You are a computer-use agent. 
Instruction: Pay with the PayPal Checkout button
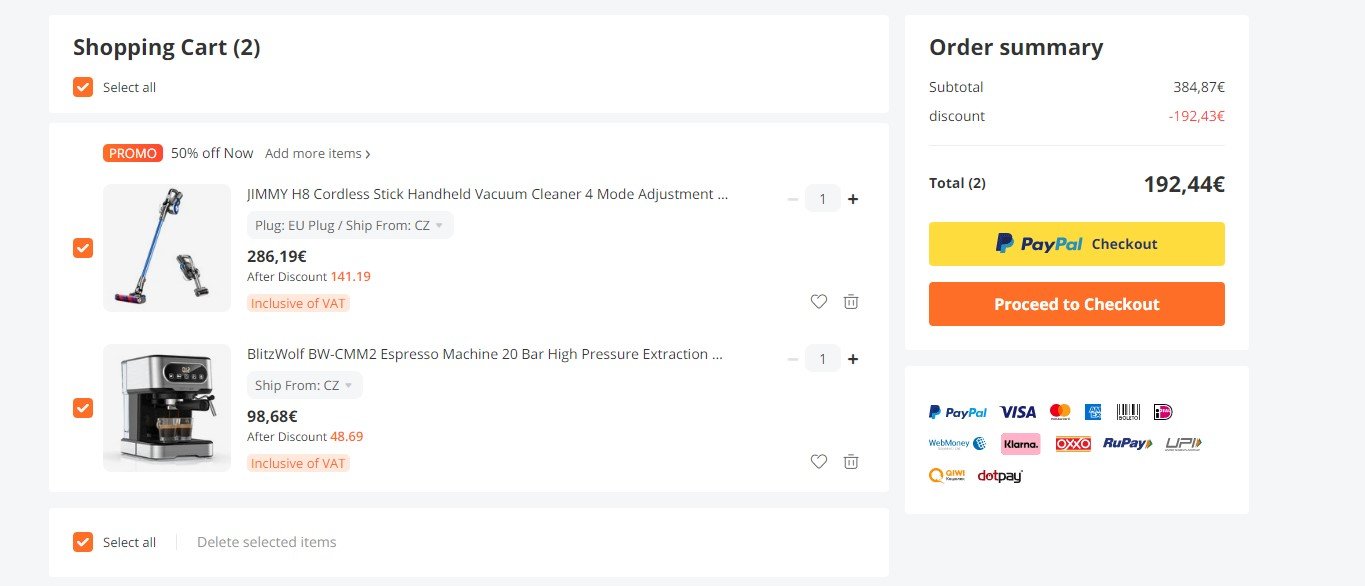coord(1076,244)
